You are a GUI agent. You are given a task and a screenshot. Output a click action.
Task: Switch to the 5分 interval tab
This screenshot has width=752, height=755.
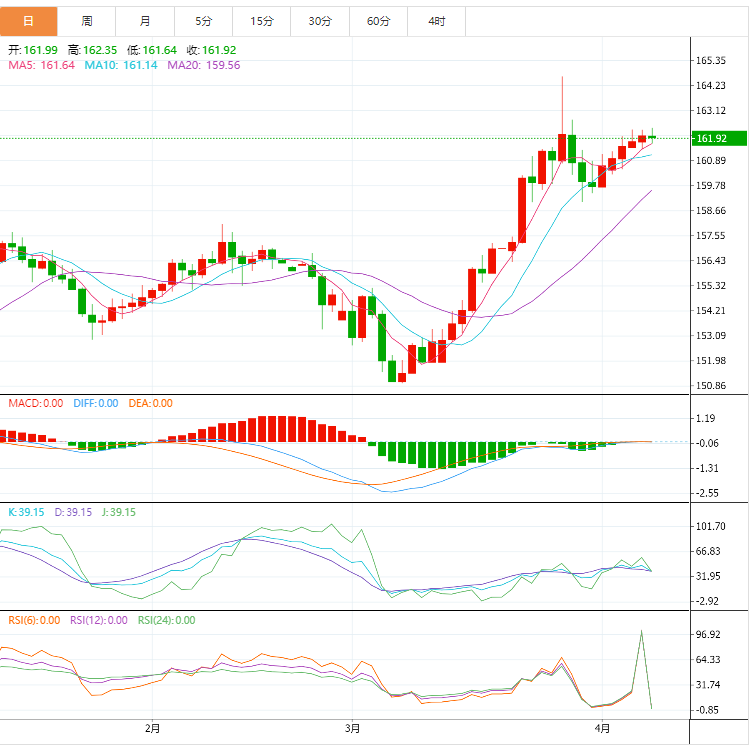pyautogui.click(x=204, y=21)
